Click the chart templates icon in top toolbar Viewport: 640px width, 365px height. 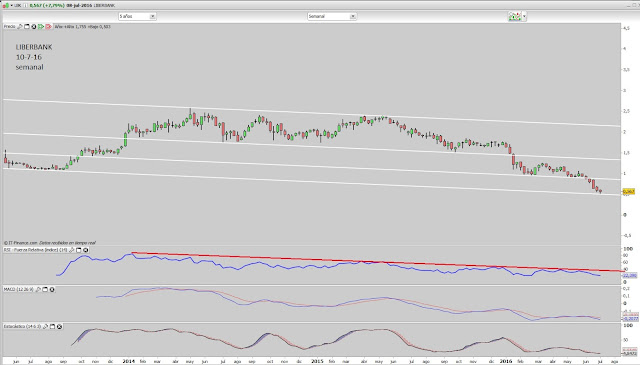click(x=515, y=16)
